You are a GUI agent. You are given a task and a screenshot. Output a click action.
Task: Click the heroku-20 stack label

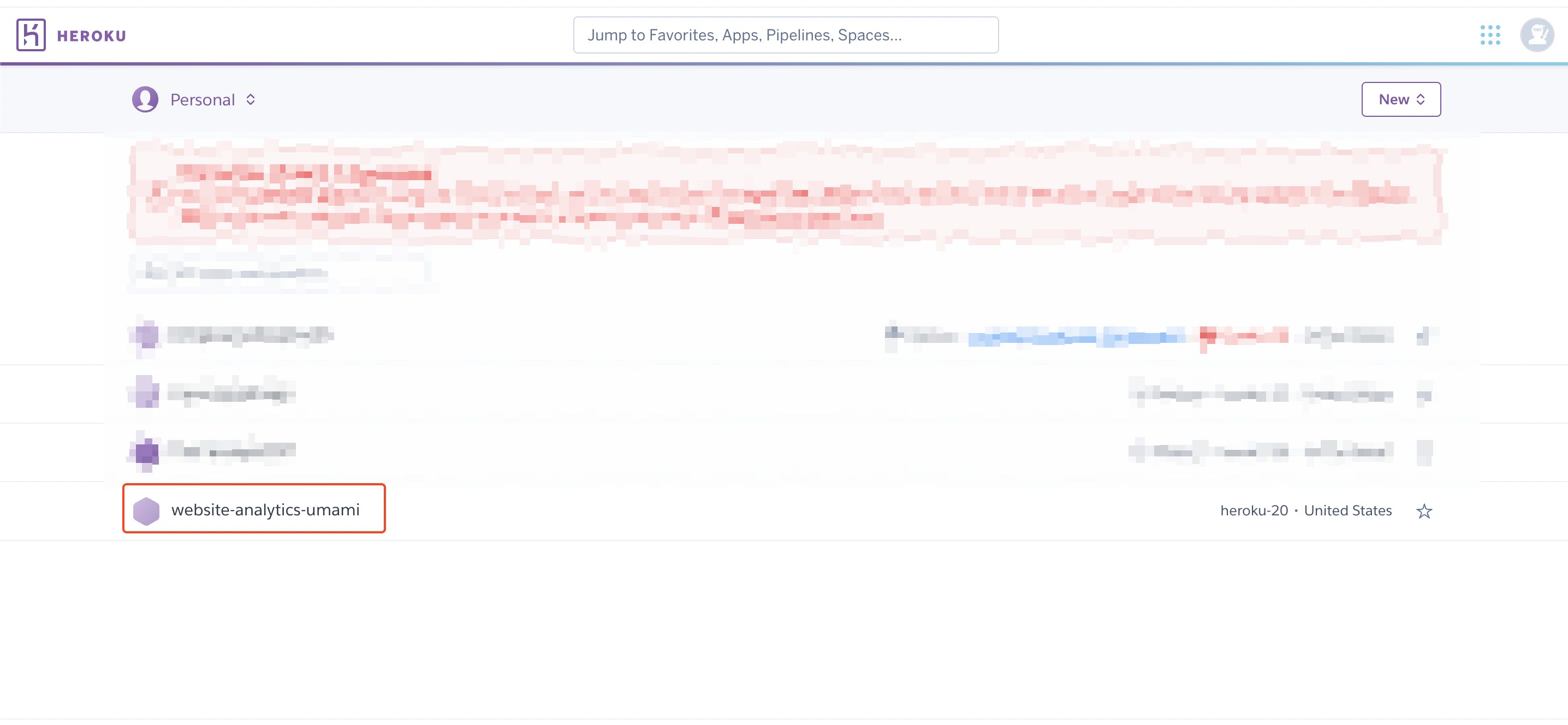pos(1254,511)
